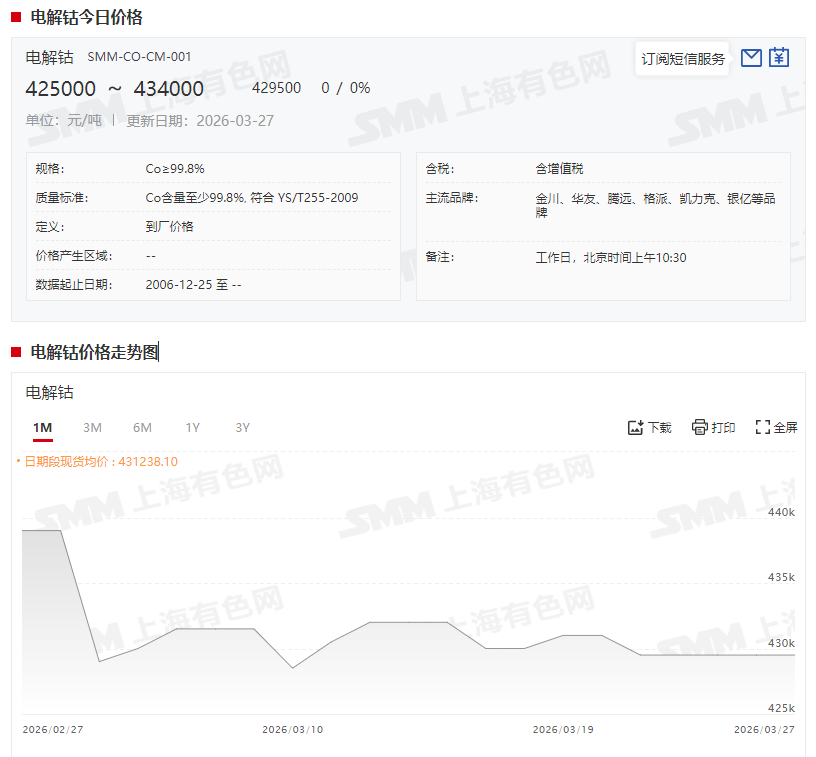Show the 3Y price trend

242,428
